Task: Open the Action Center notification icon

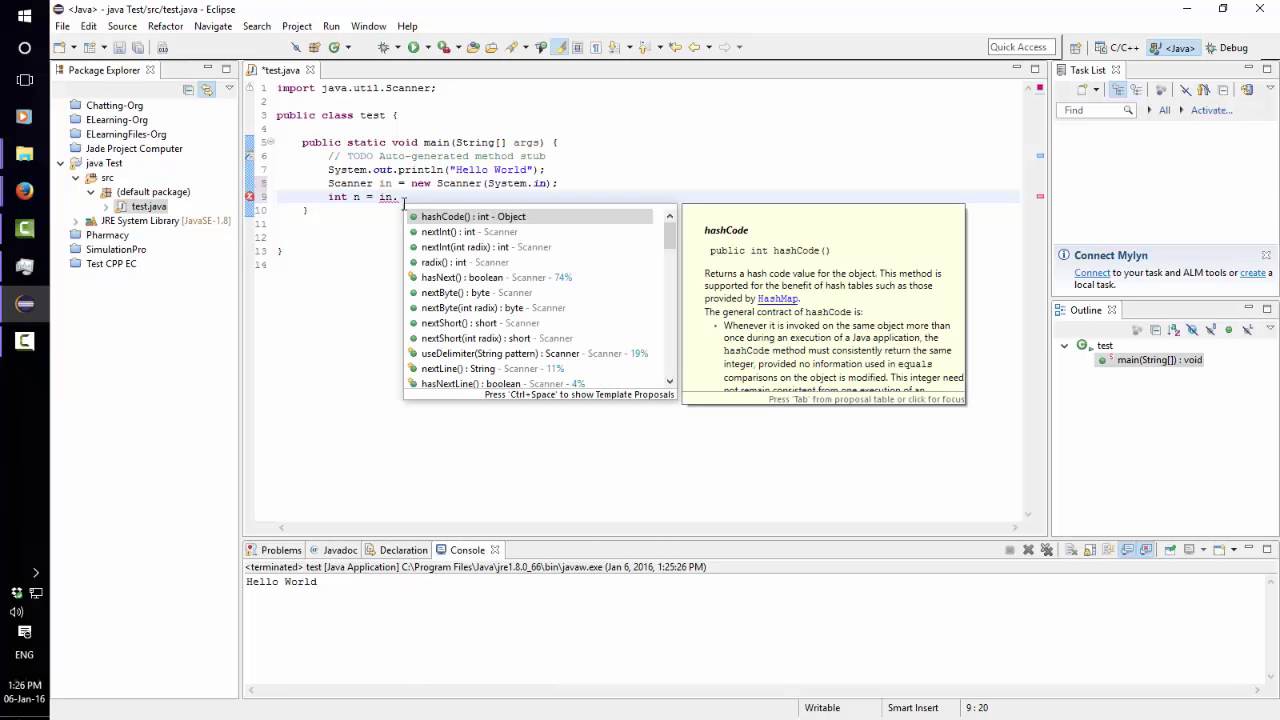Action: point(25,632)
